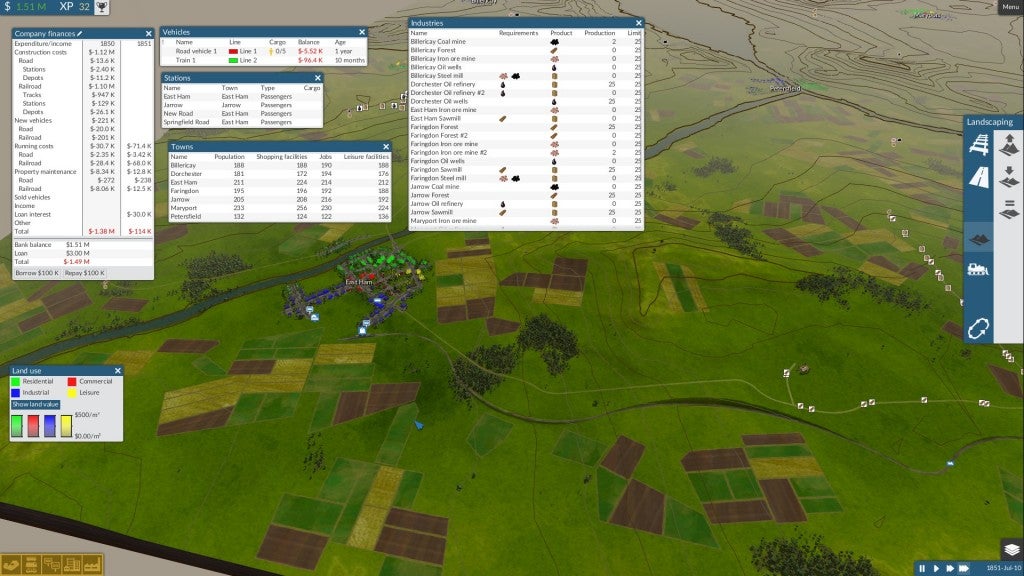Pause the game simulation

click(922, 568)
